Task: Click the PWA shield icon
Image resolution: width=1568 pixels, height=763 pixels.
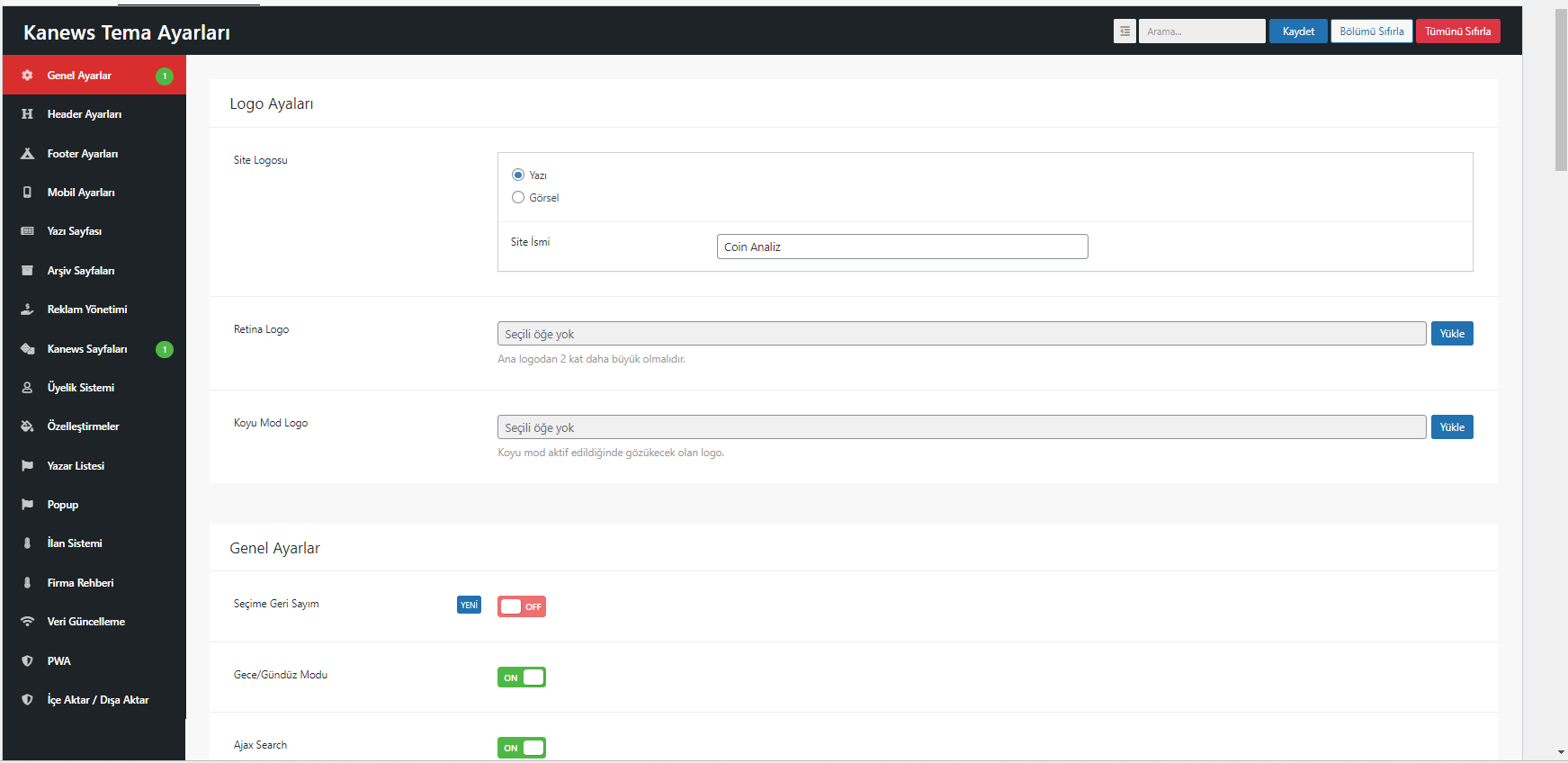Action: click(27, 661)
